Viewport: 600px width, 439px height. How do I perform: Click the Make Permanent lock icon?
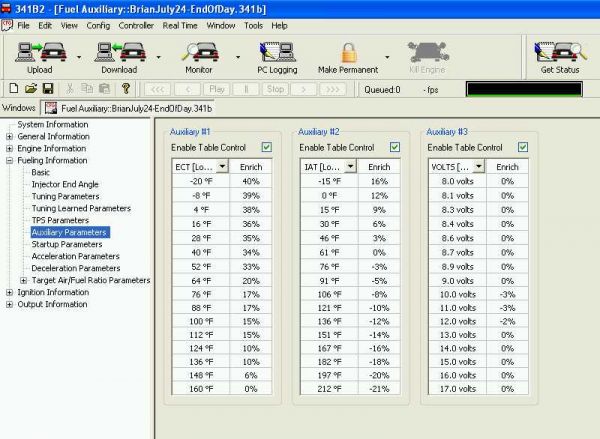[348, 53]
